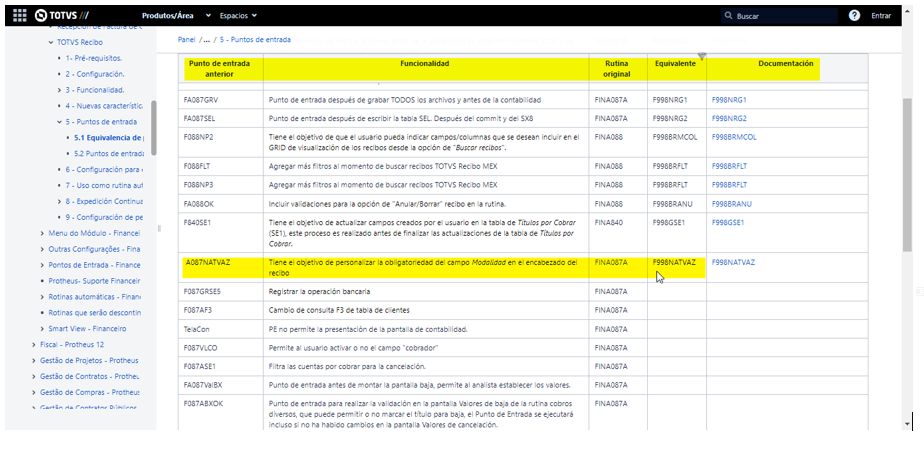This screenshot has height=454, width=924.
Task: Collapse the 5 - Puntos de entrada node
Action: click(x=60, y=122)
